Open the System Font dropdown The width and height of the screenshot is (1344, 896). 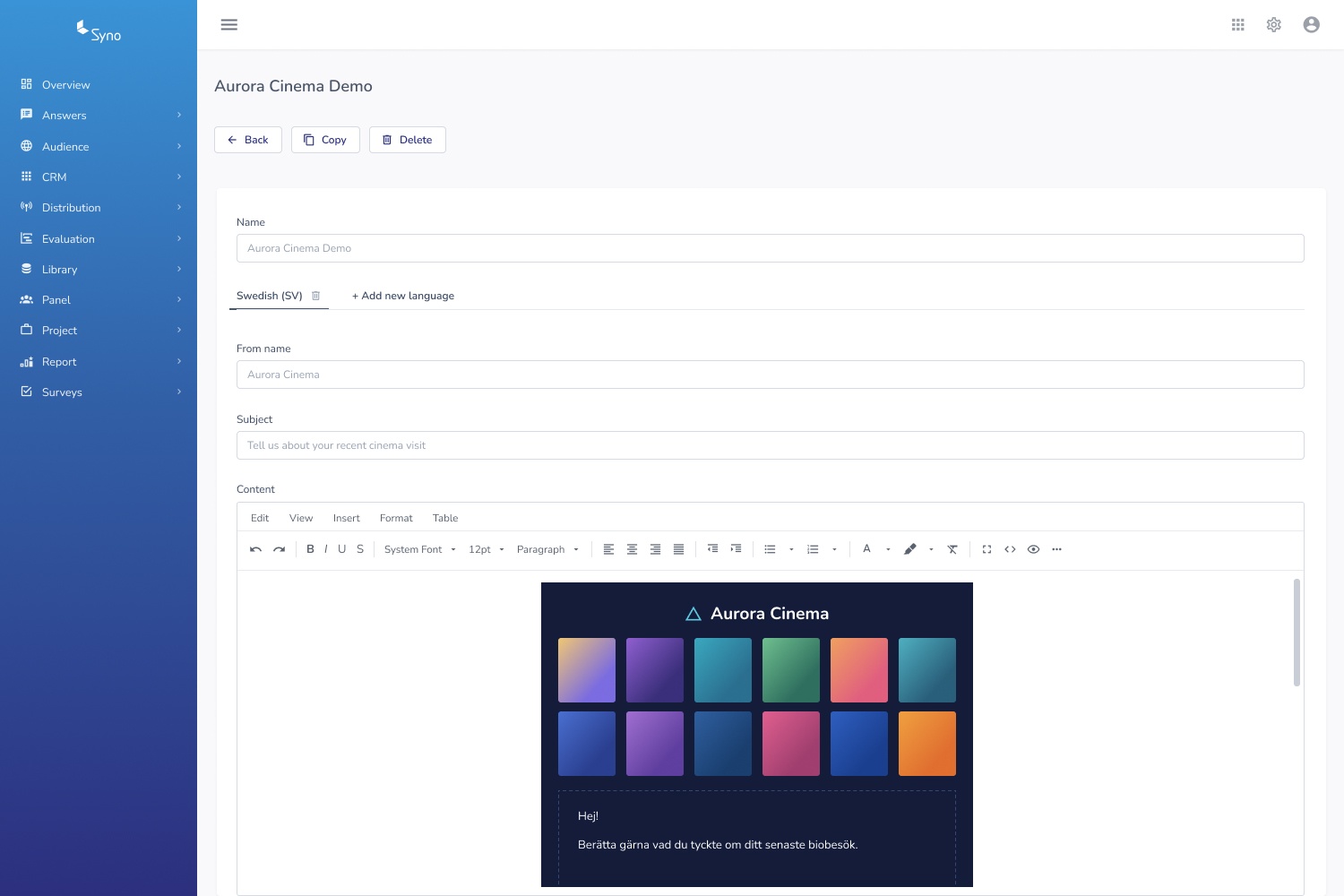click(x=420, y=549)
